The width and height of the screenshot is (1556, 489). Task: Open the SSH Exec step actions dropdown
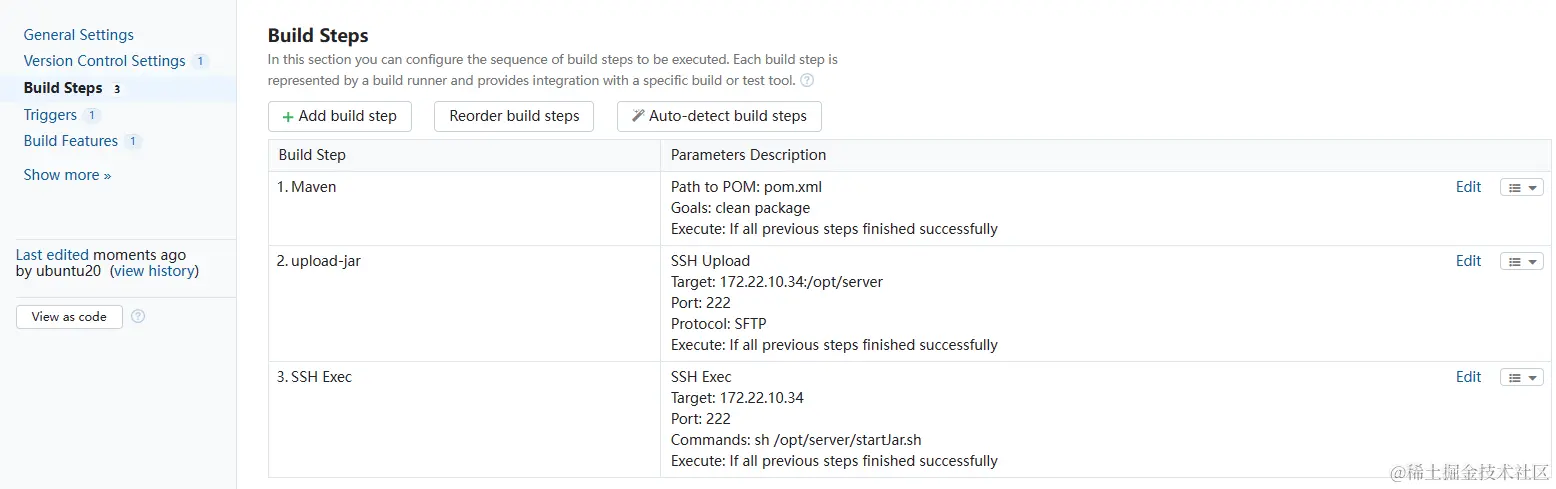1521,377
